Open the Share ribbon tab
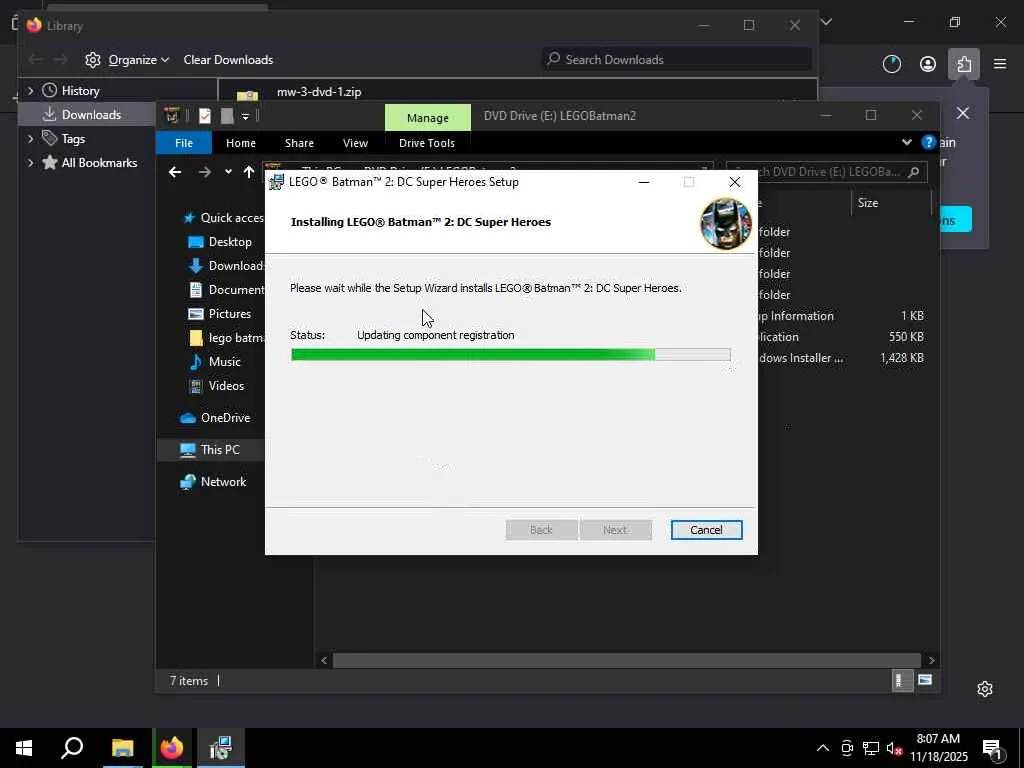The height and width of the screenshot is (768, 1024). [299, 142]
